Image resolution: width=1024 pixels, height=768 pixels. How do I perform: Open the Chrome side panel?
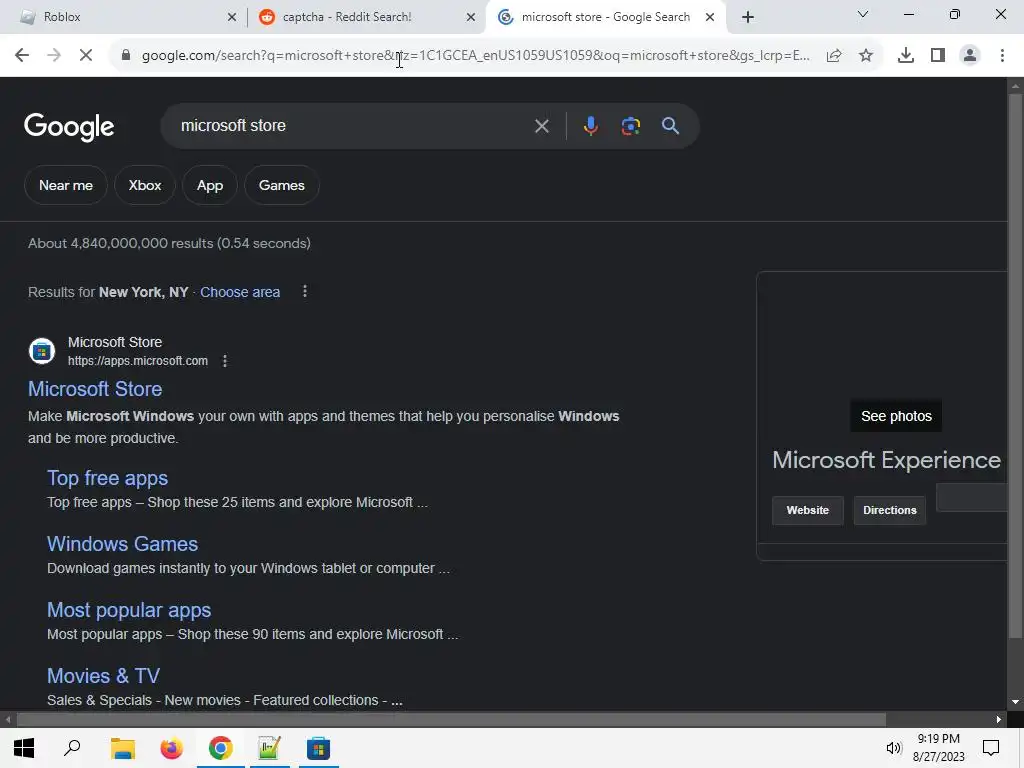tap(938, 56)
